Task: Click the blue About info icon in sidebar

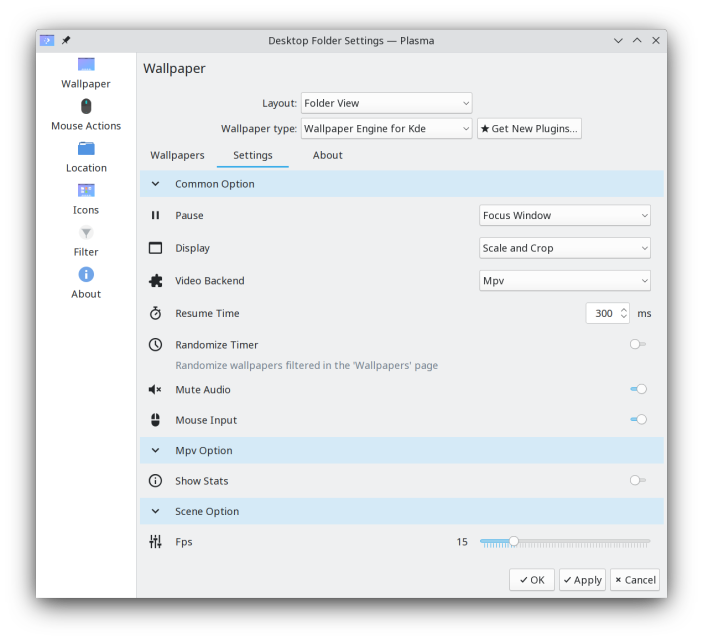Action: (x=86, y=274)
